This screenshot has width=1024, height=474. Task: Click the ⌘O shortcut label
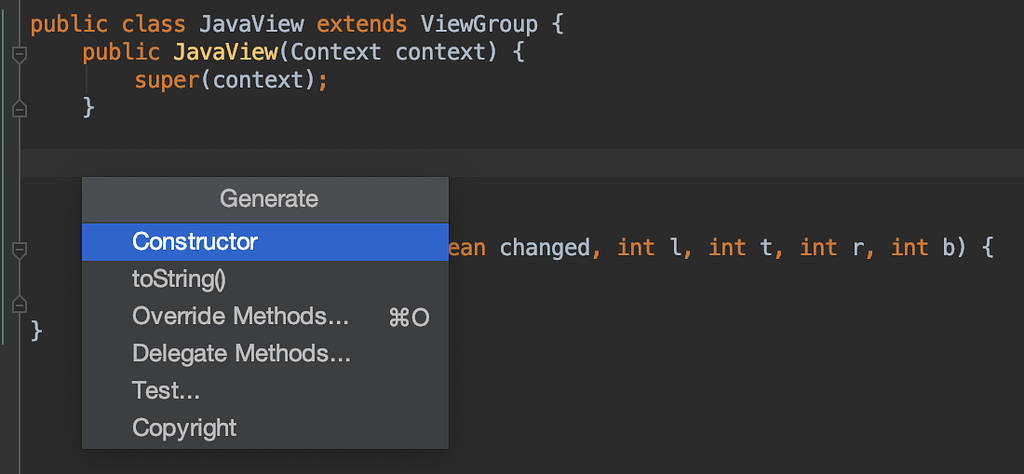409,318
